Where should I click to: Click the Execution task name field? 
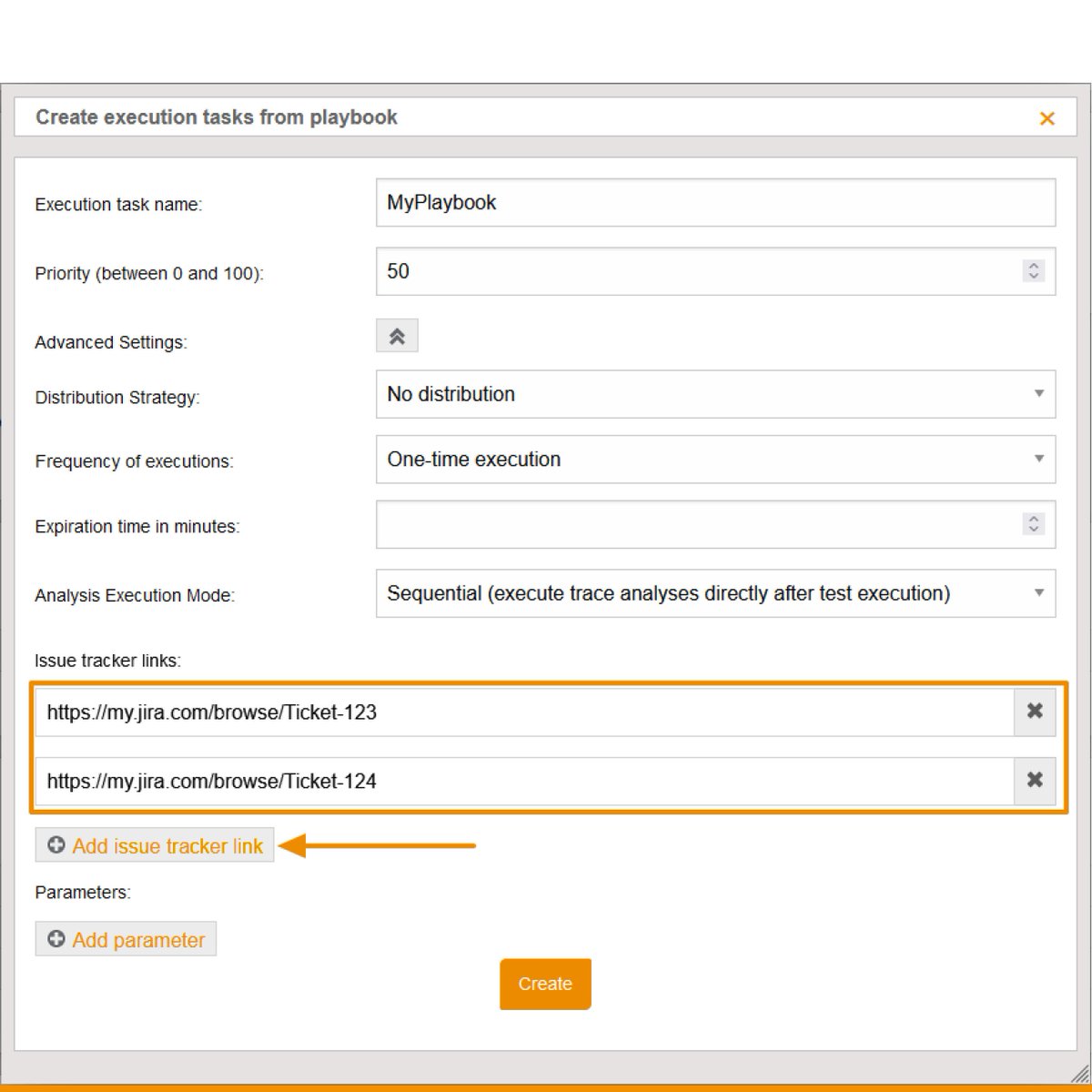pos(715,202)
